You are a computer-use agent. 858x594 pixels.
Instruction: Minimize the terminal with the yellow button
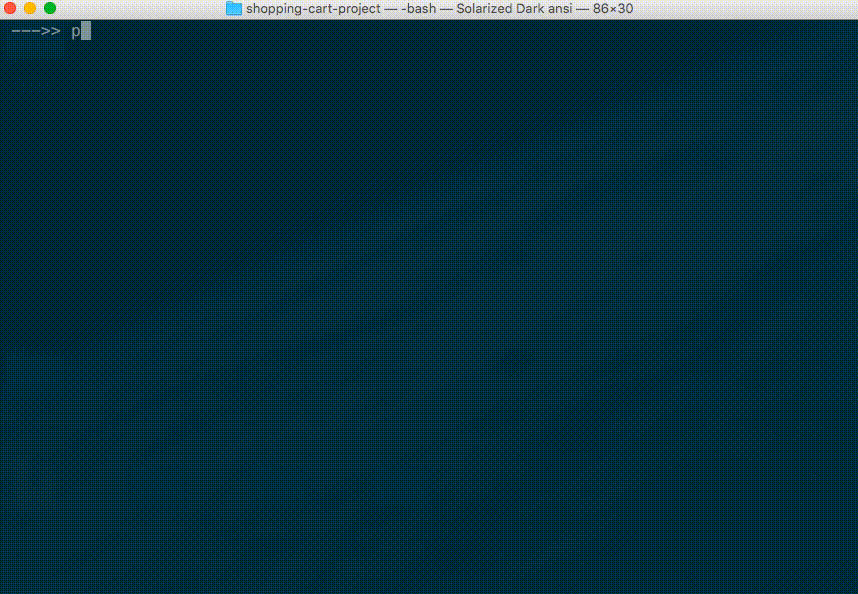pyautogui.click(x=30, y=8)
